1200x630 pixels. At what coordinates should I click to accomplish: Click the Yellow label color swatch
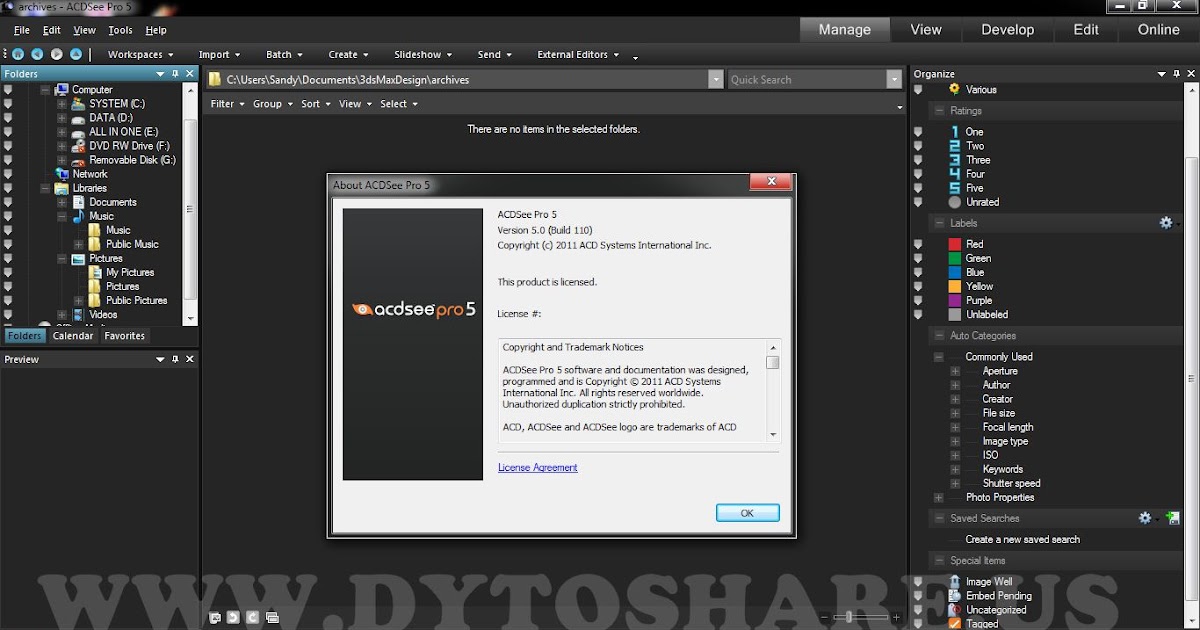pos(954,286)
